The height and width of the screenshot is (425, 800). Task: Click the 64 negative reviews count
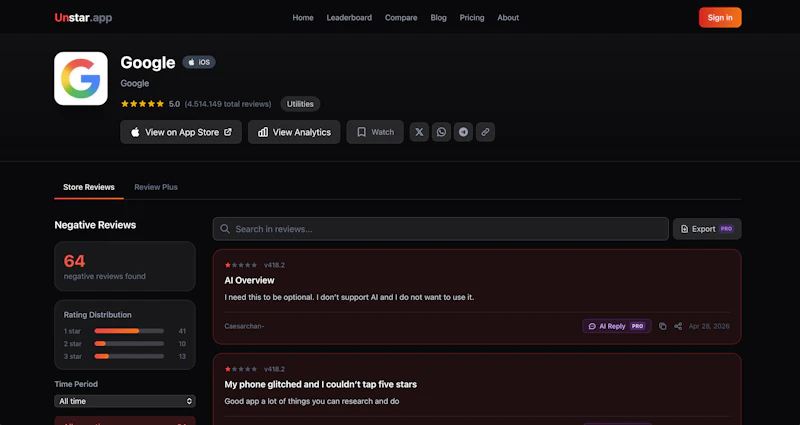pos(74,261)
